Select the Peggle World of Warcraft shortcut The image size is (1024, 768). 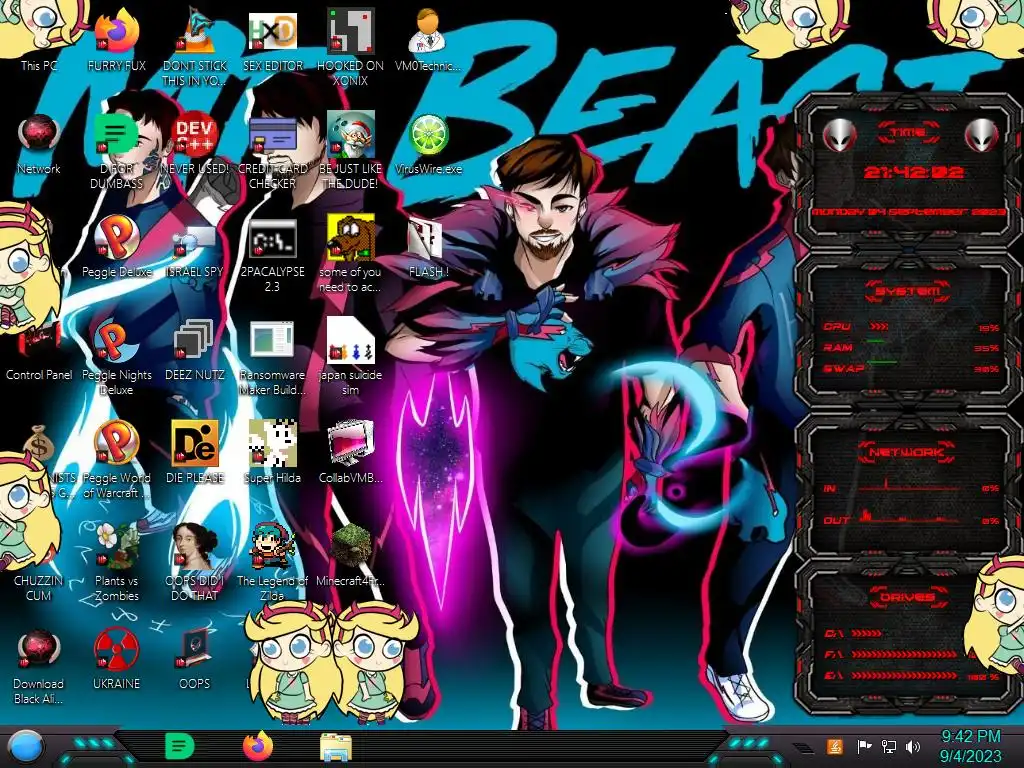pyautogui.click(x=116, y=458)
